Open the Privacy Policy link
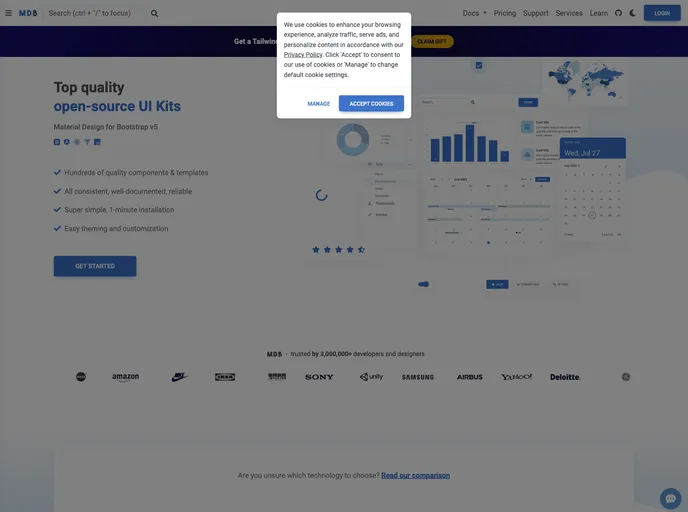688x512 pixels. pos(302,55)
